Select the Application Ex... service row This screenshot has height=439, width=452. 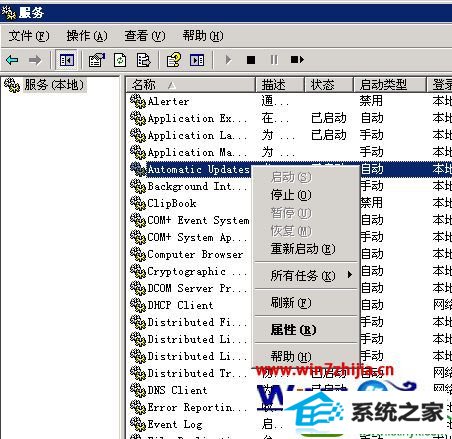[x=289, y=118]
